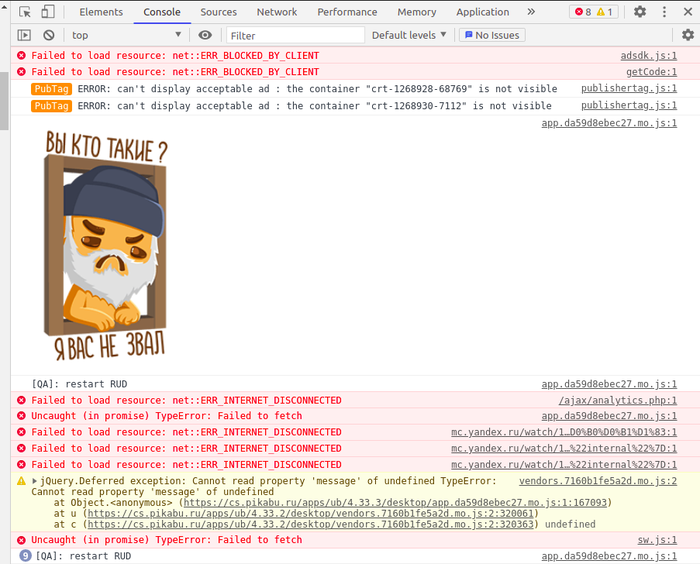Open the adsdk.js:1 source link
This screenshot has width=700, height=564.
pos(648,56)
